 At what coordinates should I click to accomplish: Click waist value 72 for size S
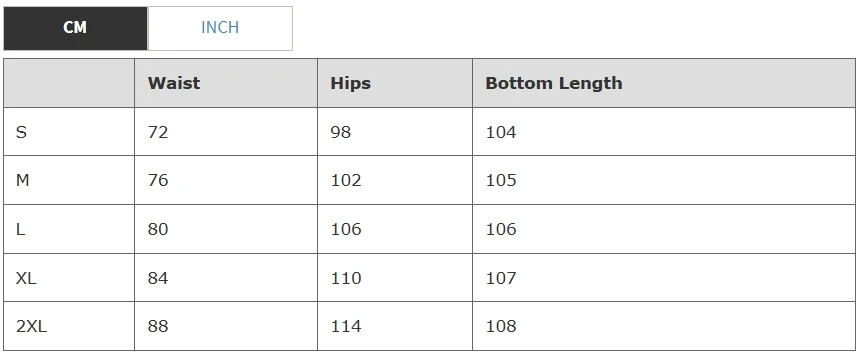point(158,132)
